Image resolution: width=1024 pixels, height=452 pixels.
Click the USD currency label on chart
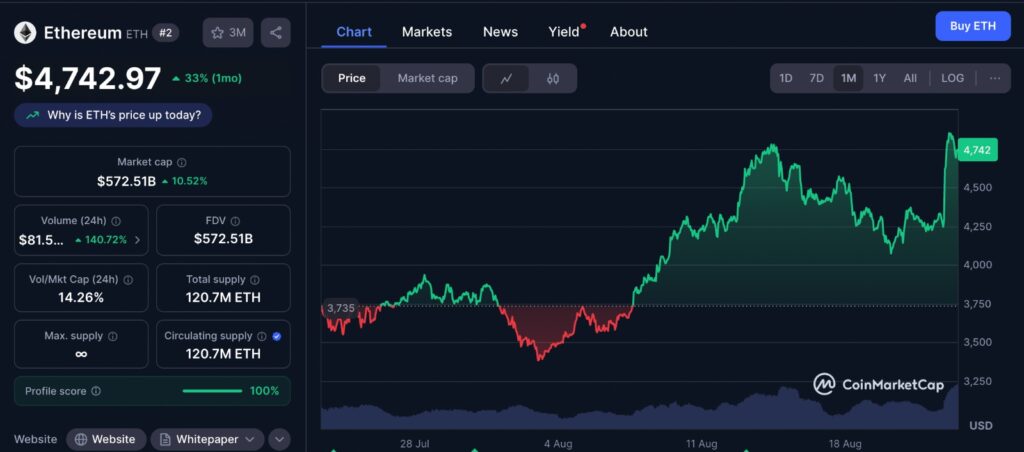tap(981, 426)
